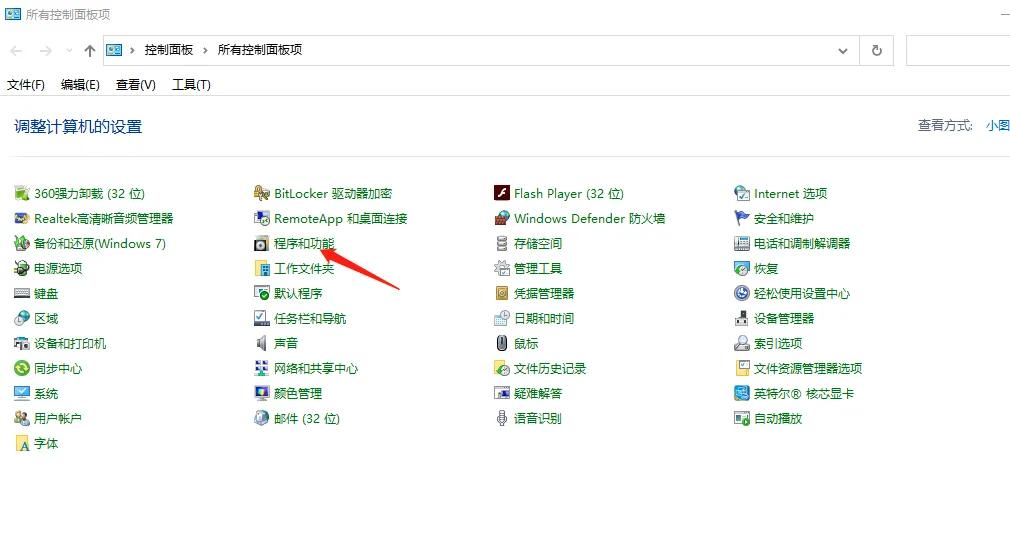Click the control panel icon in address bar
1010x542 pixels.
pos(114,50)
